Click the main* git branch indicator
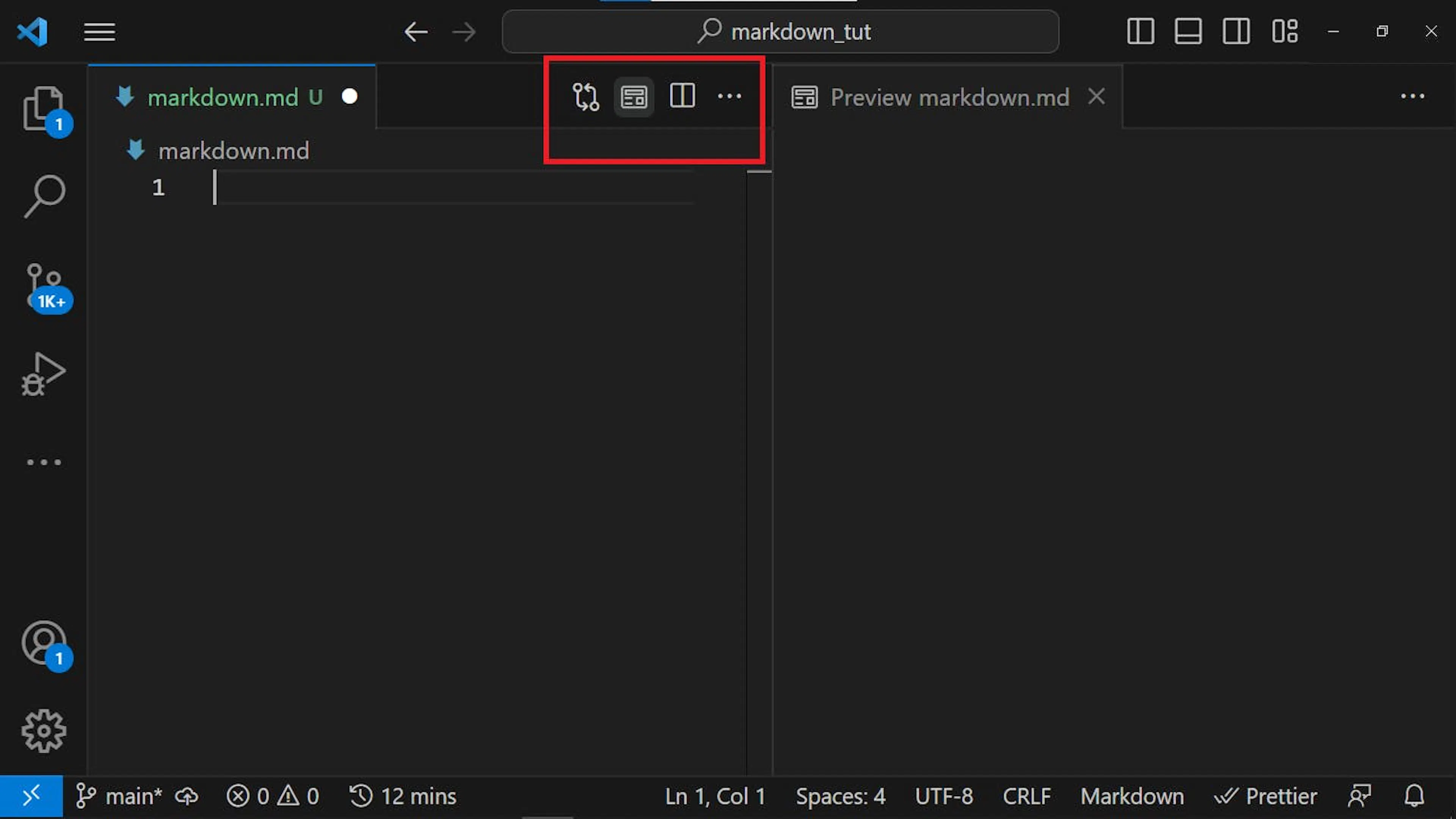 pyautogui.click(x=119, y=796)
